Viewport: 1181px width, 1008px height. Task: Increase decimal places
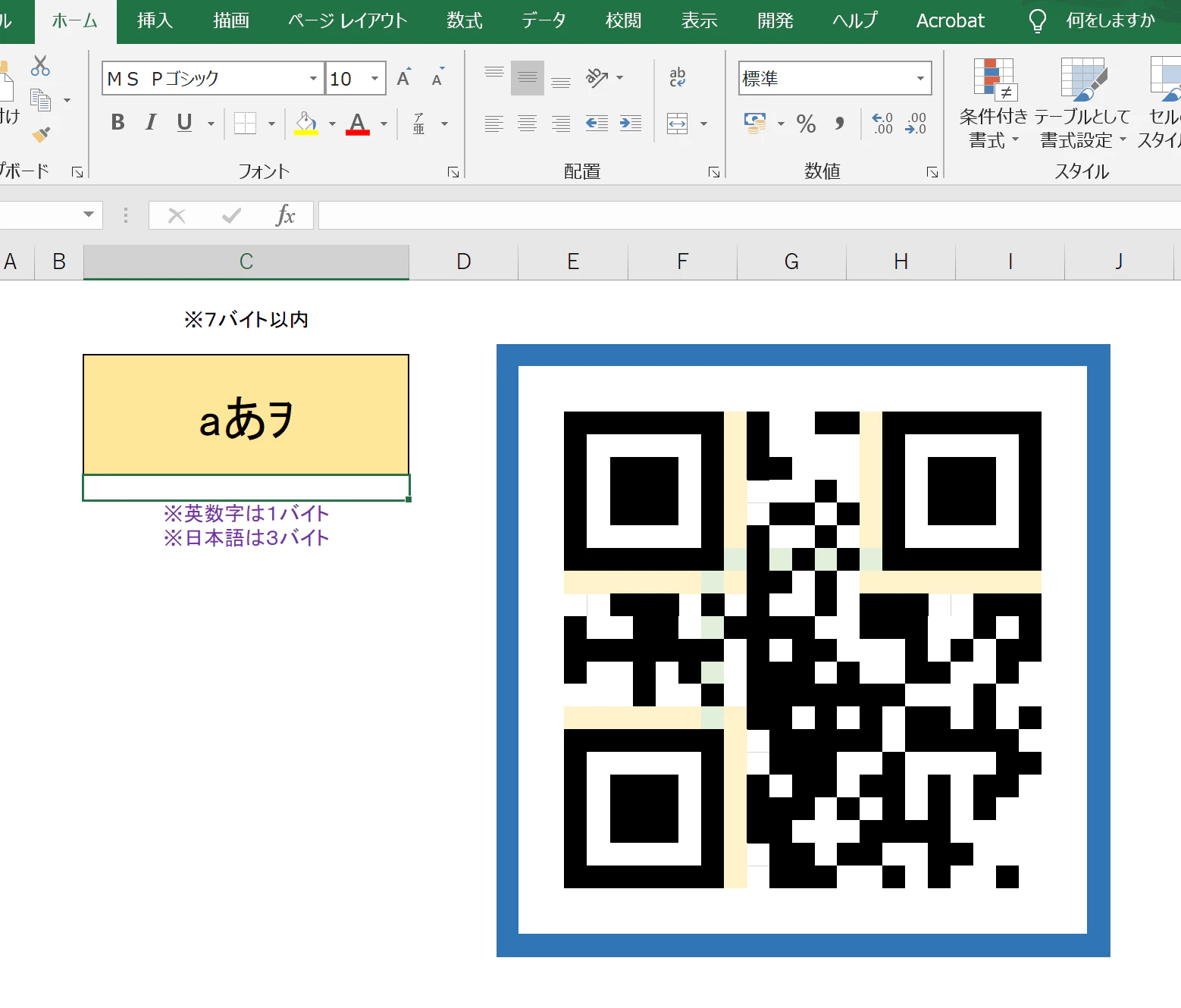tap(882, 124)
